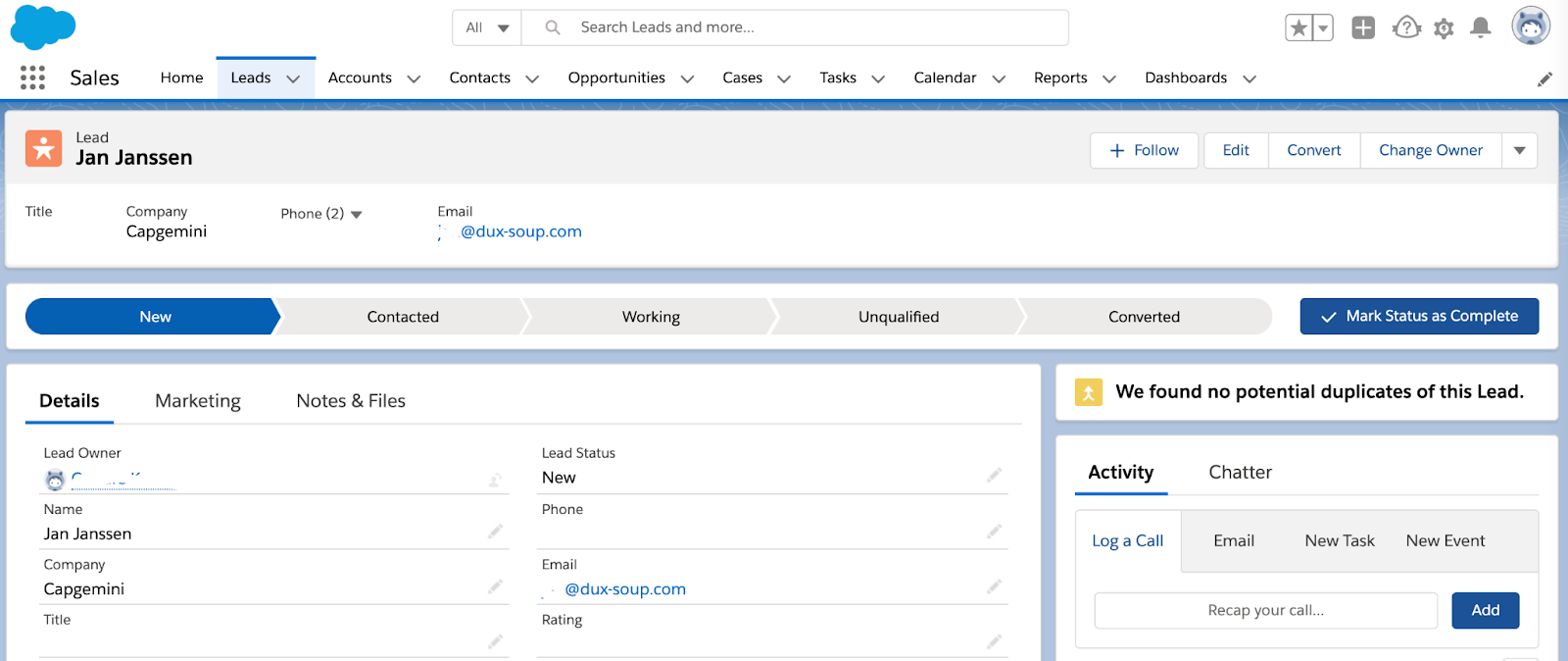Edit the Lead Status pencil icon
The image size is (1568, 661).
[994, 476]
